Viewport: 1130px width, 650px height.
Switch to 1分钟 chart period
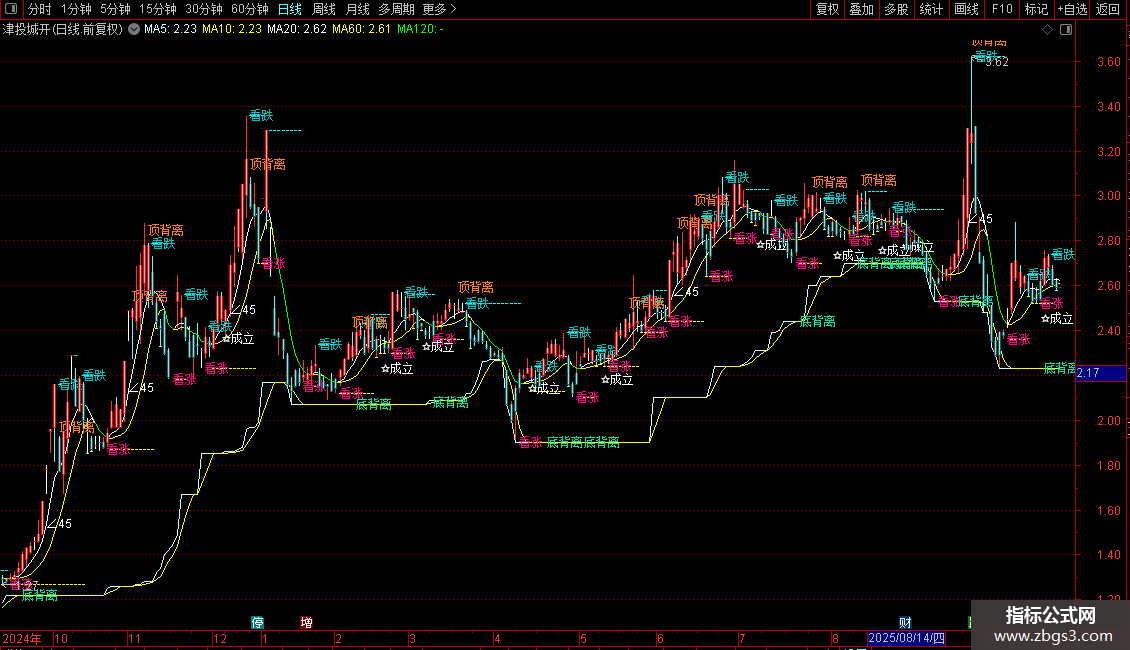(76, 9)
